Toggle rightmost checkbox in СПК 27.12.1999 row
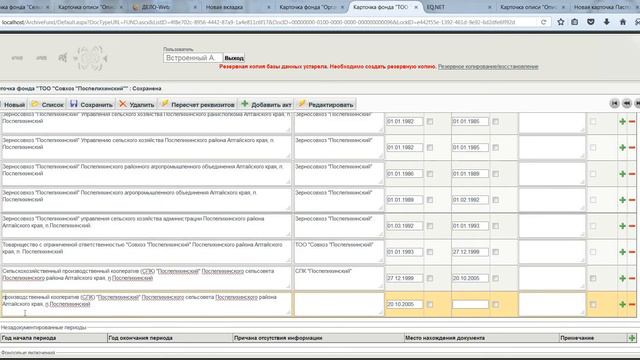The image size is (640, 360). pos(593,278)
